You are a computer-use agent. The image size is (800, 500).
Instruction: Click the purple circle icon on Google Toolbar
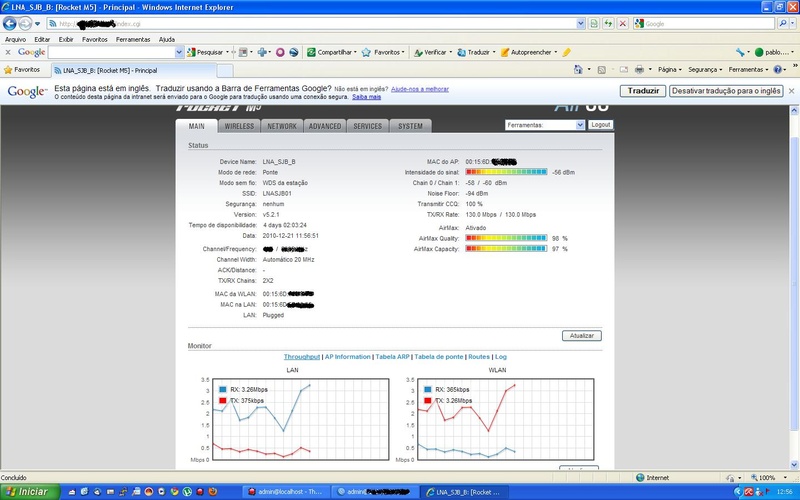coord(280,52)
